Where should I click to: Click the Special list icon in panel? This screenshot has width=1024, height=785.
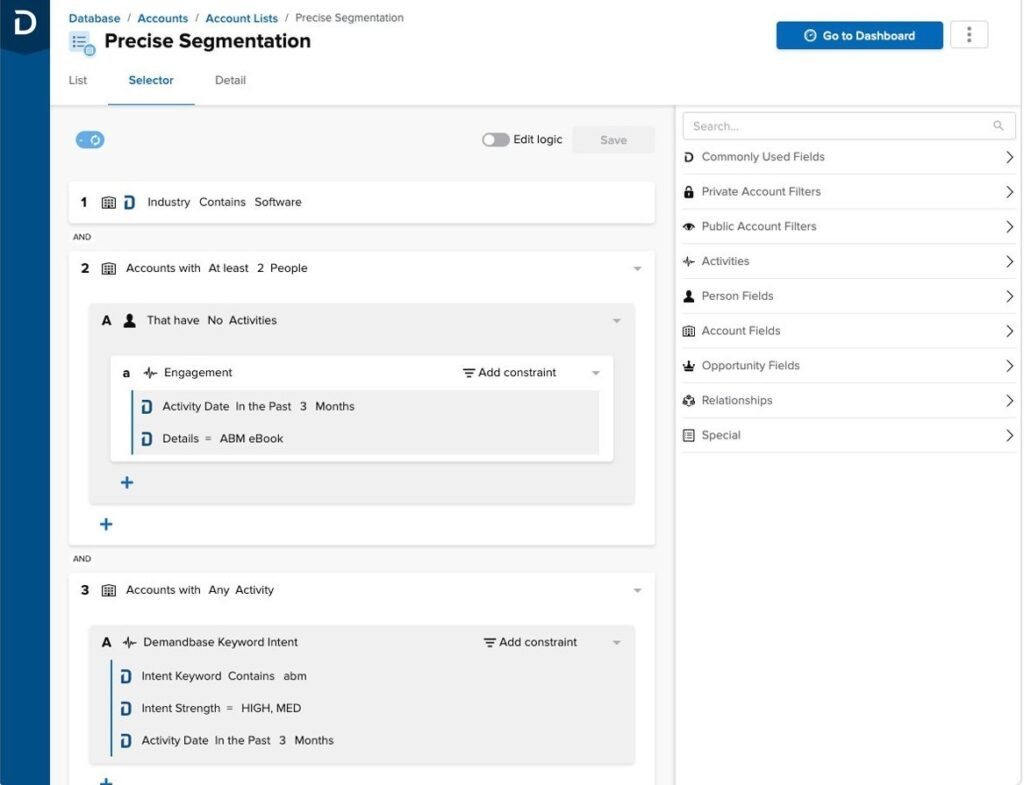(688, 435)
